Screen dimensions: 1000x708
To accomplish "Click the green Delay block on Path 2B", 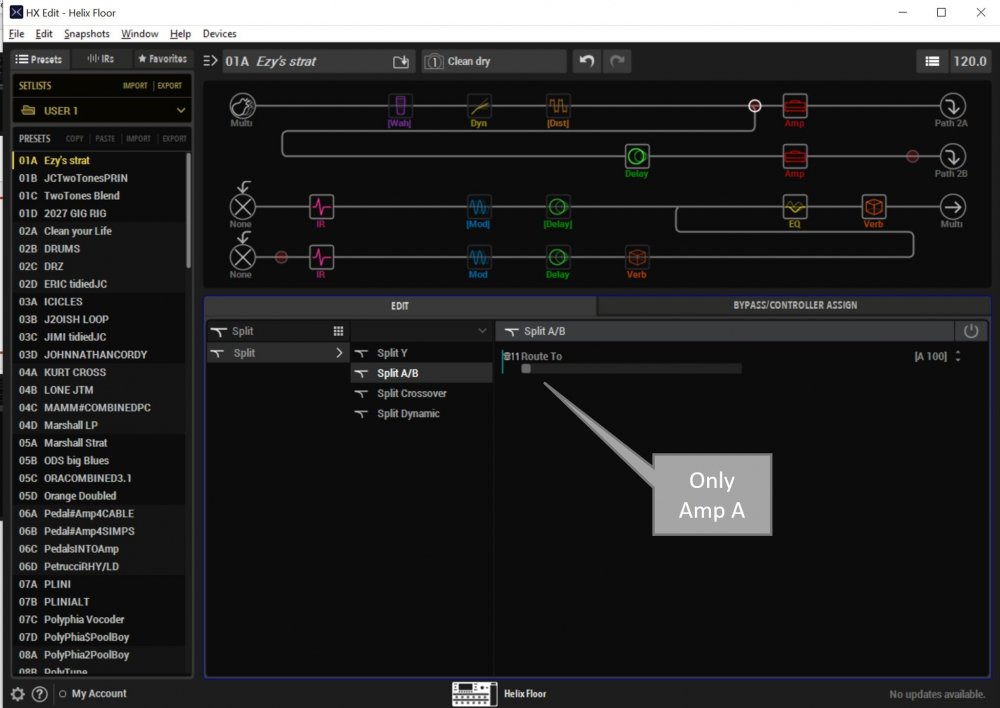I will (x=637, y=156).
